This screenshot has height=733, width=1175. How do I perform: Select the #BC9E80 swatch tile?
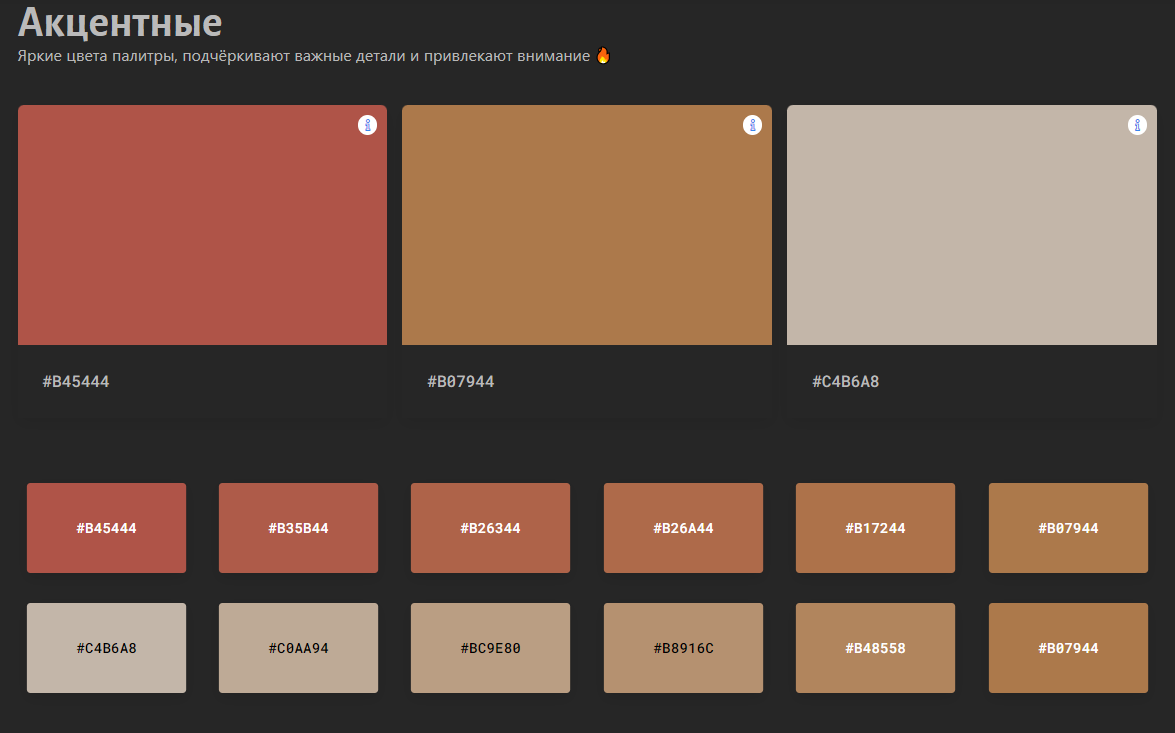[490, 648]
